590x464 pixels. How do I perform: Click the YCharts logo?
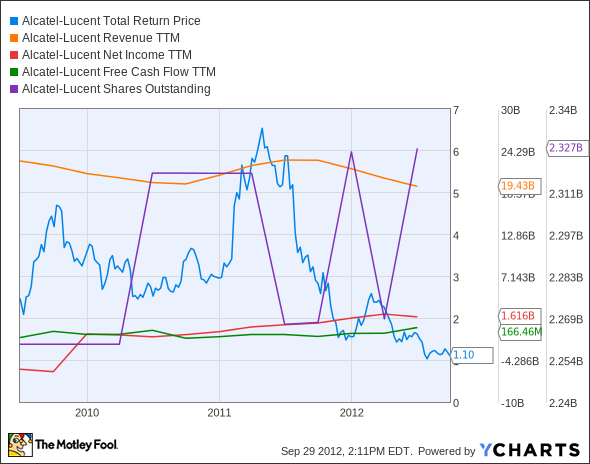point(530,450)
